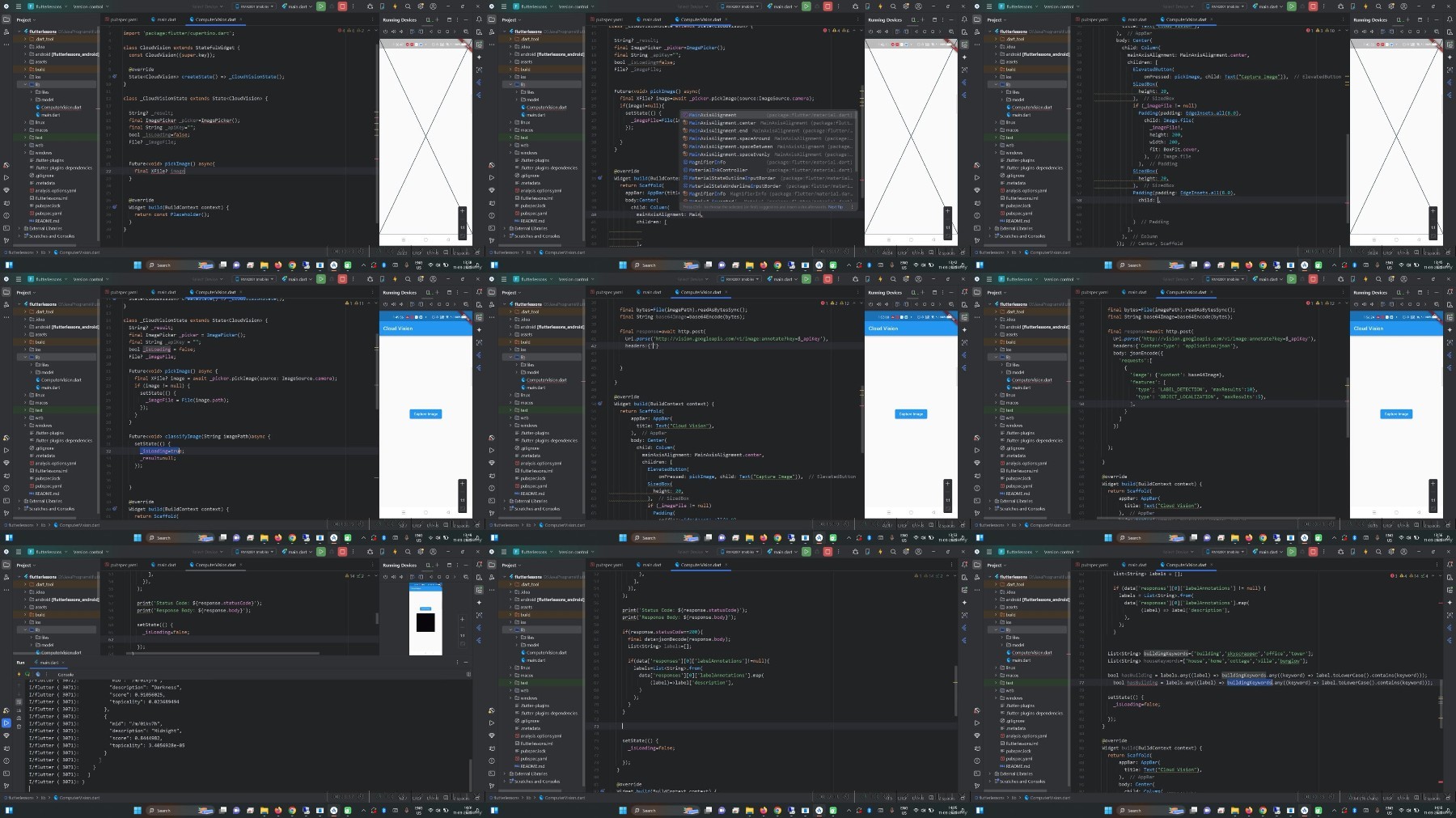
Task: Toggle scroll-to-end in the Run console gutter
Action: (x=19, y=710)
